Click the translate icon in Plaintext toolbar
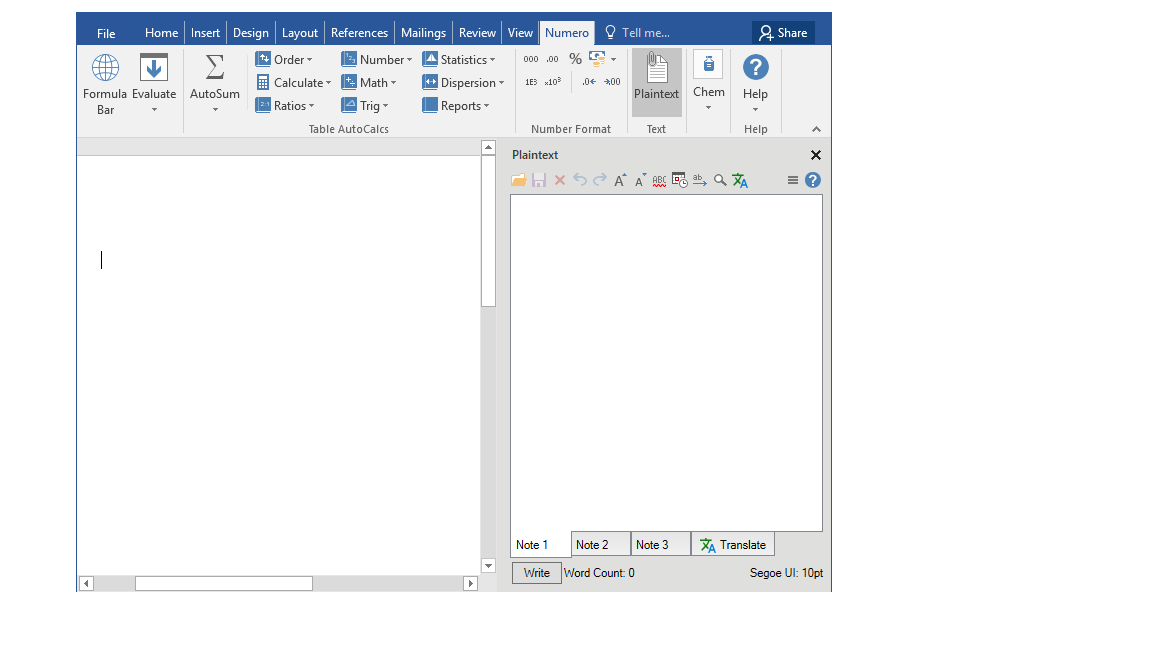The height and width of the screenshot is (648, 1152). [740, 181]
